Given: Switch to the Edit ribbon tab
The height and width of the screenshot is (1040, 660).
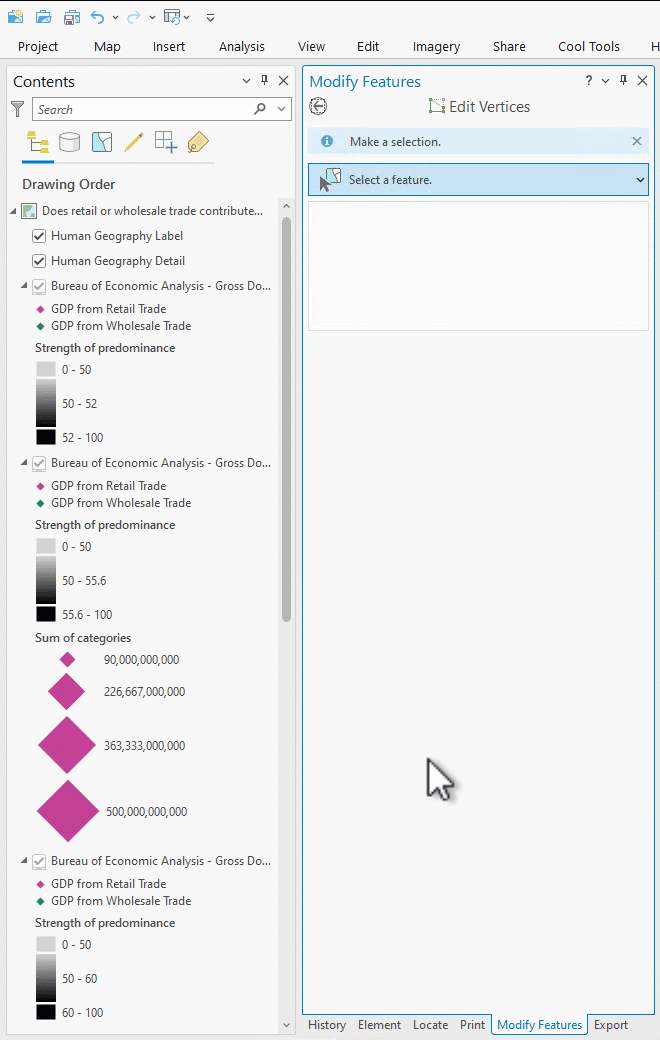Looking at the screenshot, I should point(367,46).
